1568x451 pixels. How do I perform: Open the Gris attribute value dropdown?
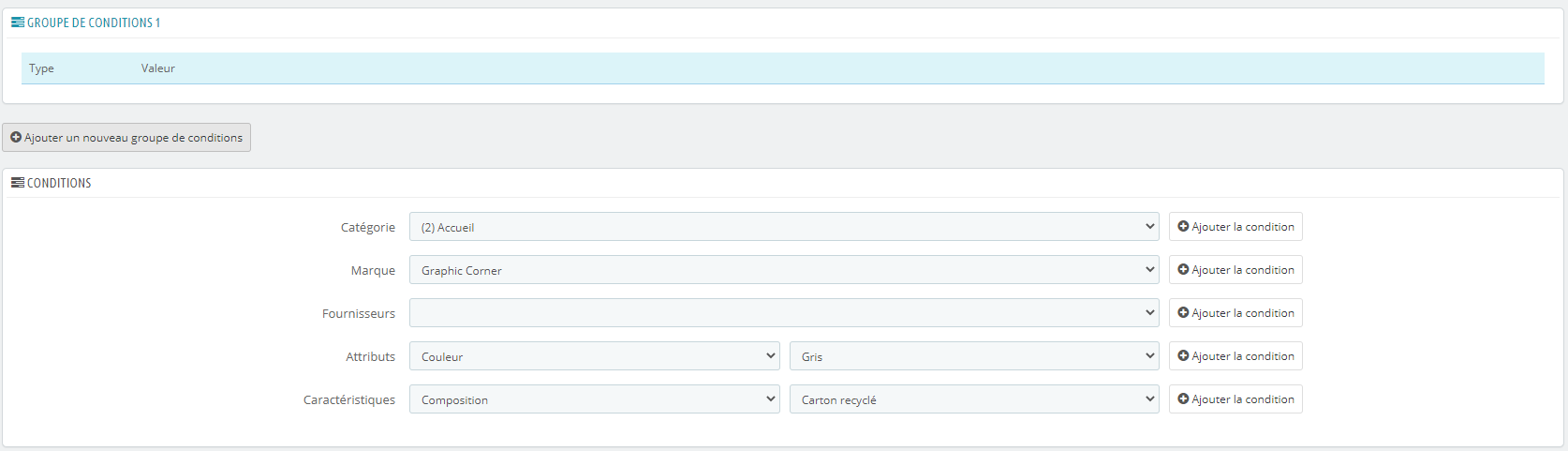click(x=974, y=356)
